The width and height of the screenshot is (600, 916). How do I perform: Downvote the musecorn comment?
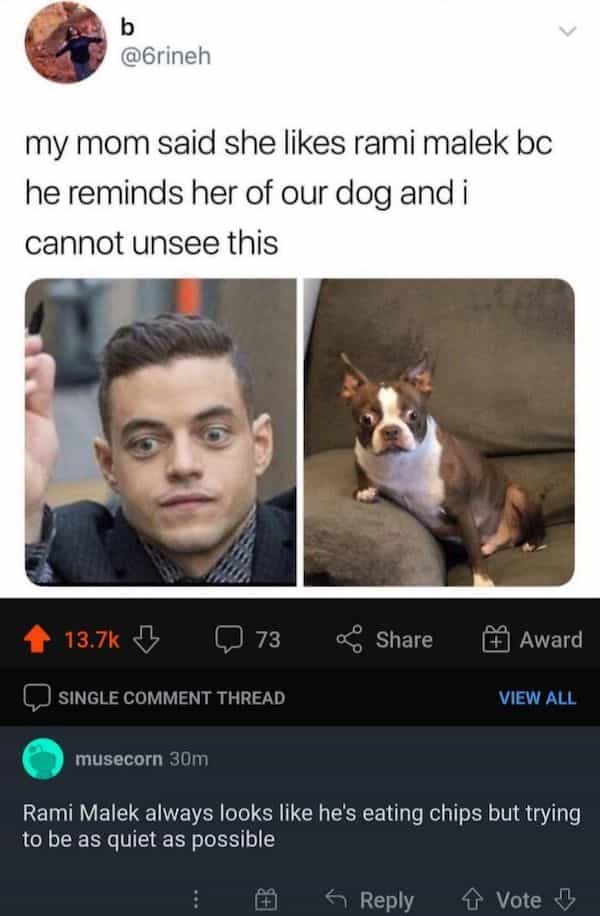tap(564, 899)
